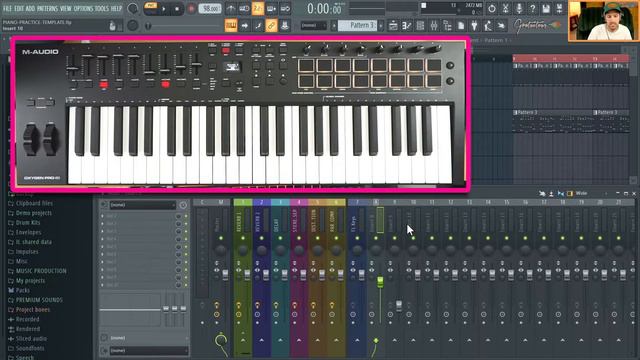Click the 98.000 tempo field
This screenshot has width=640, height=360.
tap(210, 9)
